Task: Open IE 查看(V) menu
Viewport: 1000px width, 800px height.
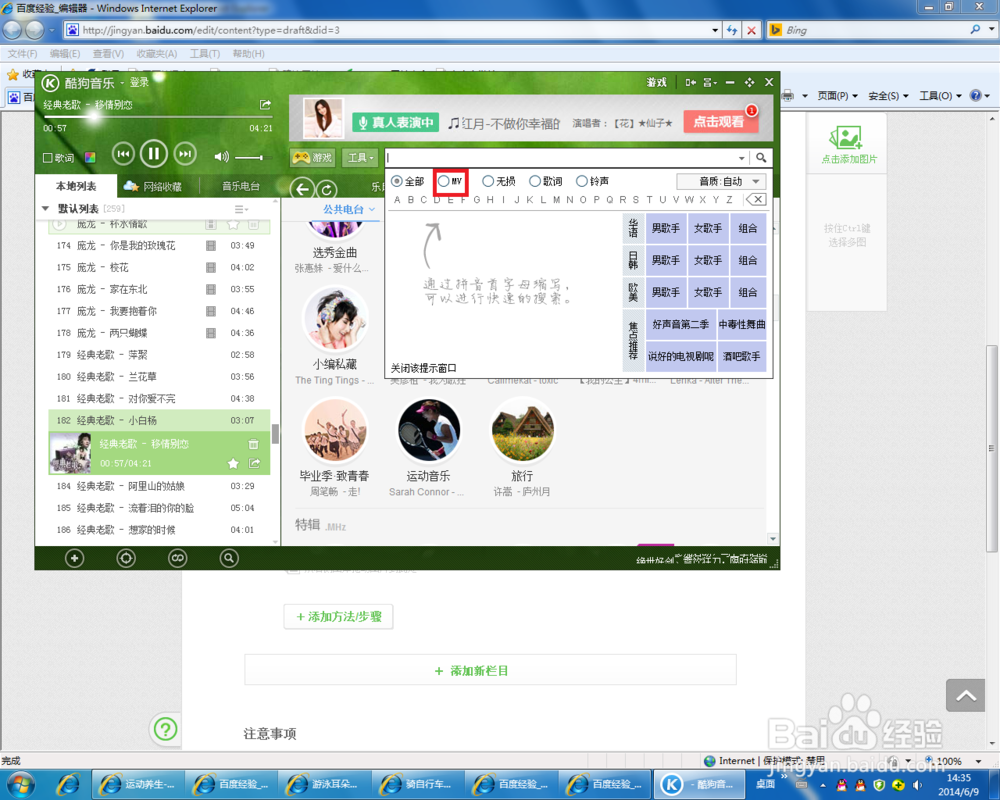Action: (x=108, y=54)
